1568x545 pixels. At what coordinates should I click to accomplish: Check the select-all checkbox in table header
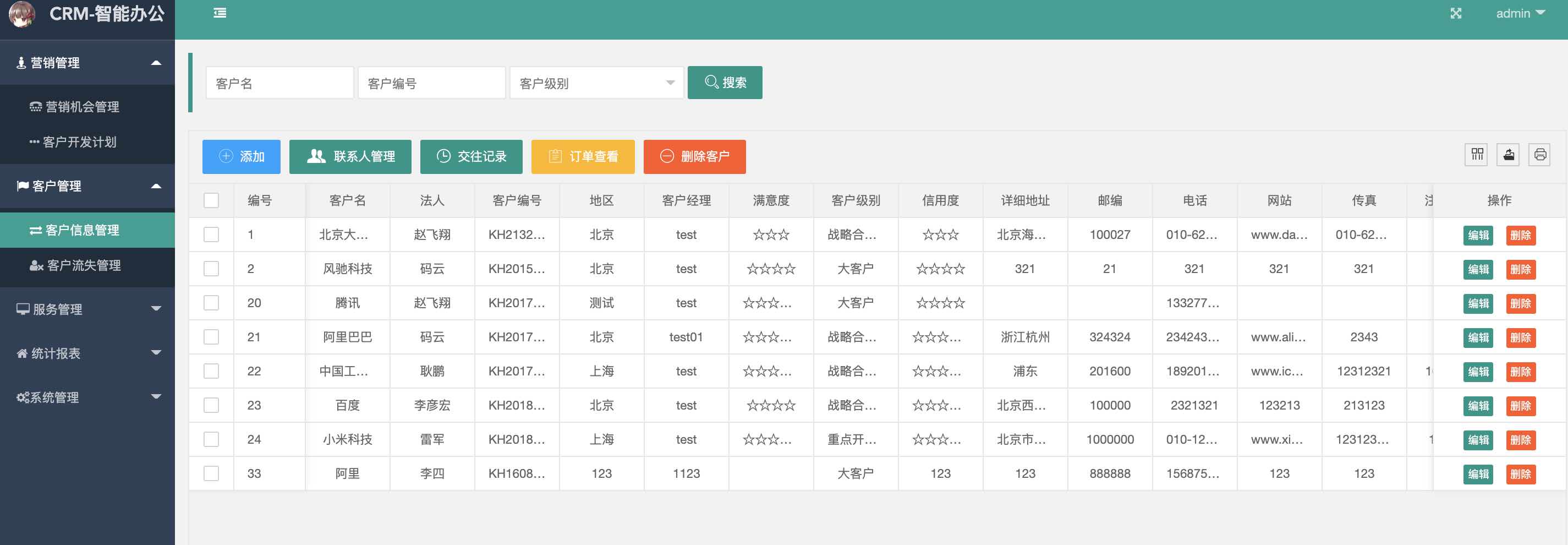click(x=211, y=200)
